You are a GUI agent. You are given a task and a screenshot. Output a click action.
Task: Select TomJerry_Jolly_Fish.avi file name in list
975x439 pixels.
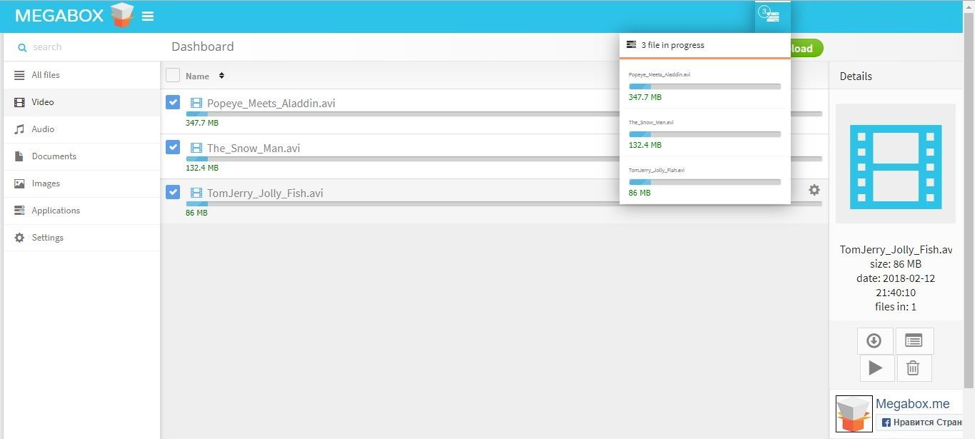click(265, 193)
